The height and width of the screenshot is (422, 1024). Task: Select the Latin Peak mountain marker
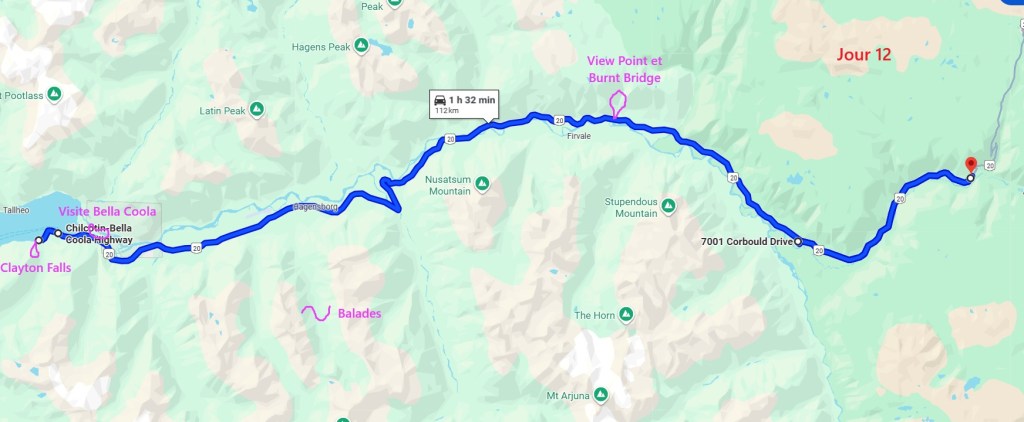point(257,108)
